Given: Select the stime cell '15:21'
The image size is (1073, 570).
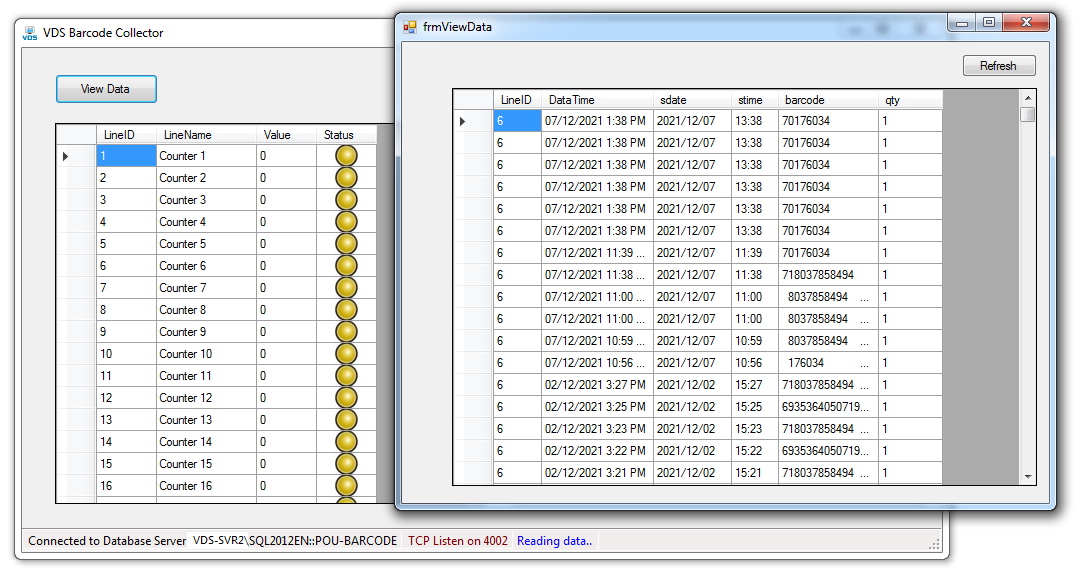Looking at the screenshot, I should (755, 473).
